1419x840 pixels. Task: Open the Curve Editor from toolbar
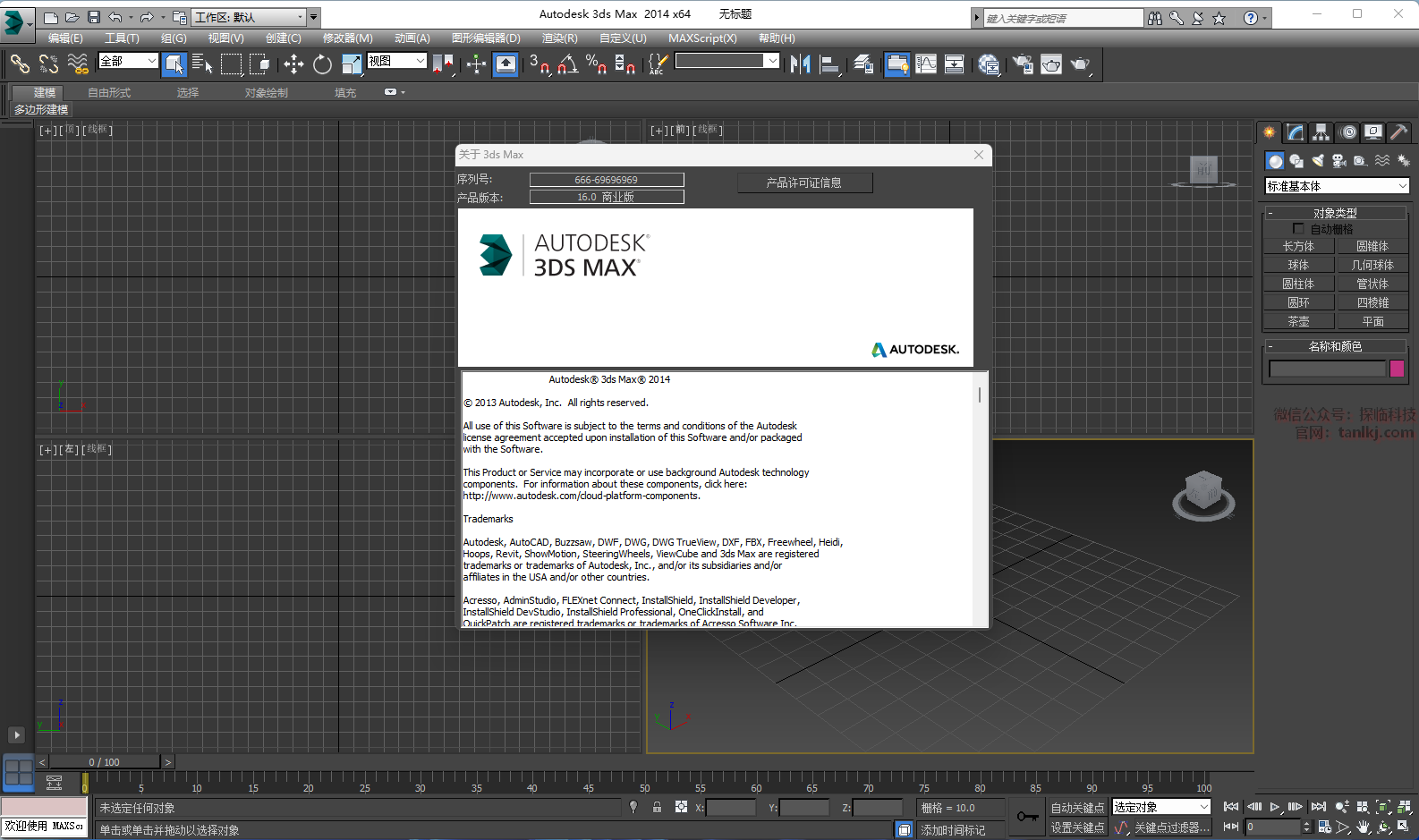(926, 64)
